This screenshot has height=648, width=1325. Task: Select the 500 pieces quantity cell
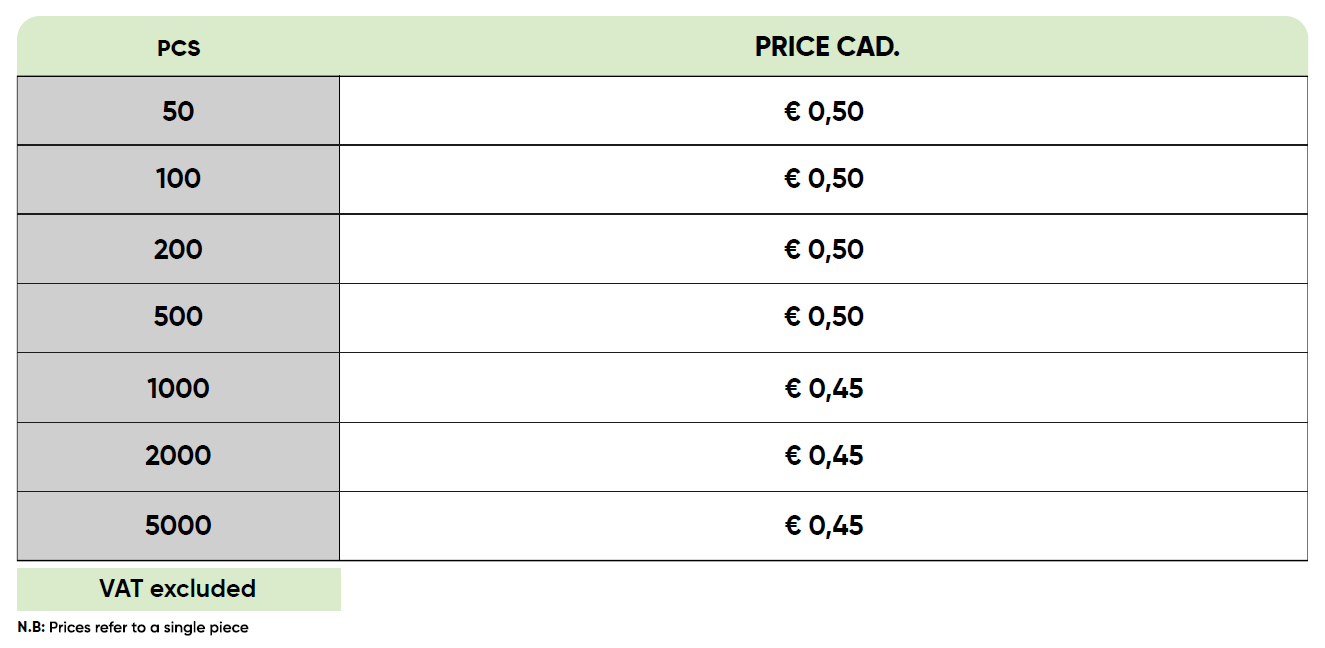(x=178, y=317)
